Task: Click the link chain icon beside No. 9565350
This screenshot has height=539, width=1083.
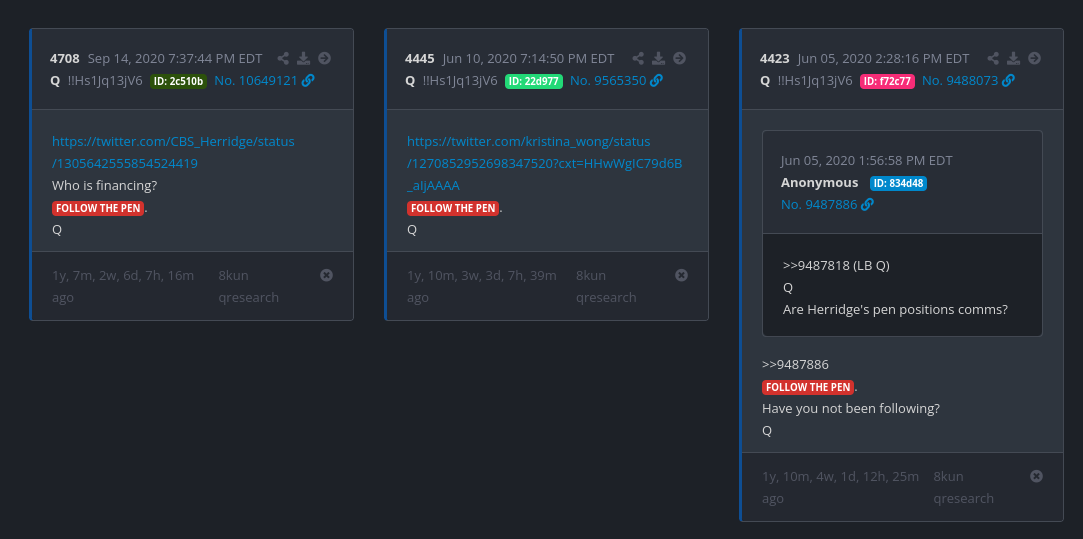Action: (657, 80)
